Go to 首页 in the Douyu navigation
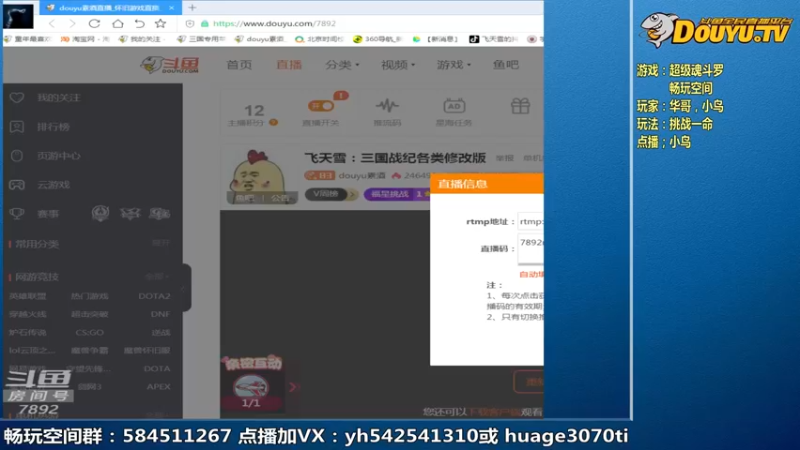This screenshot has width=800, height=450. (239, 65)
